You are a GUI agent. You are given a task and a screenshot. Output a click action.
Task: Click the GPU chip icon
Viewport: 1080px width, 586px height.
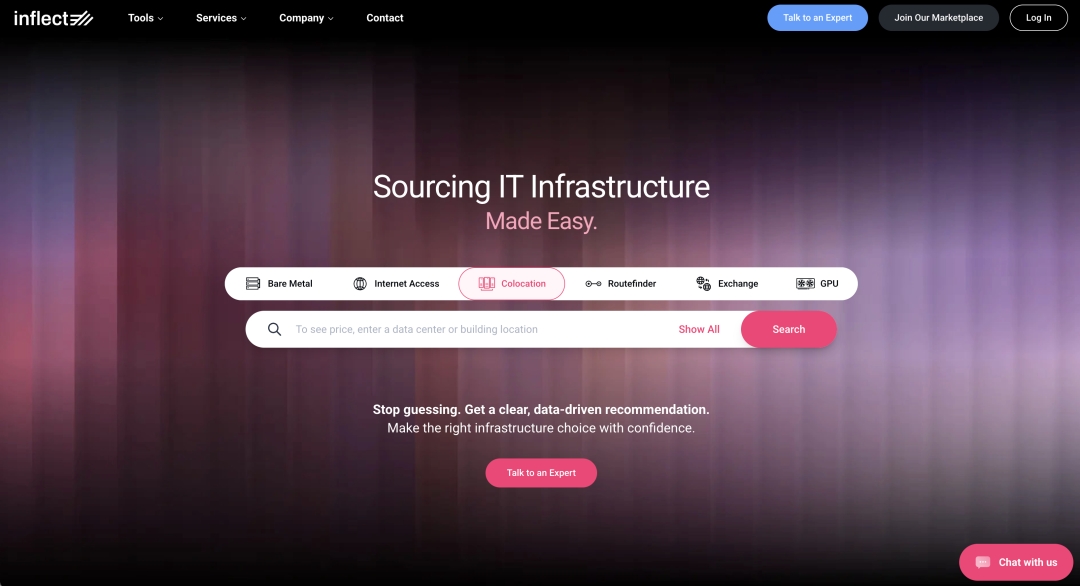(805, 284)
